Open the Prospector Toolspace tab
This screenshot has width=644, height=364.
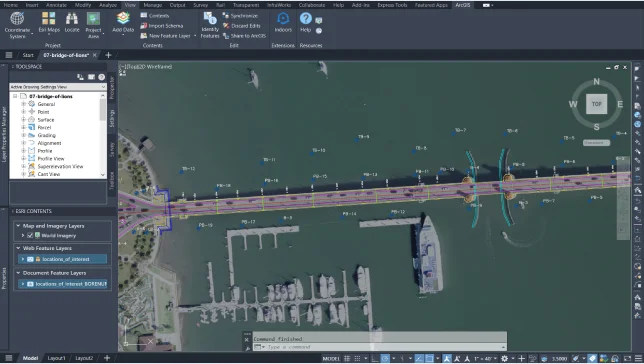click(112, 87)
